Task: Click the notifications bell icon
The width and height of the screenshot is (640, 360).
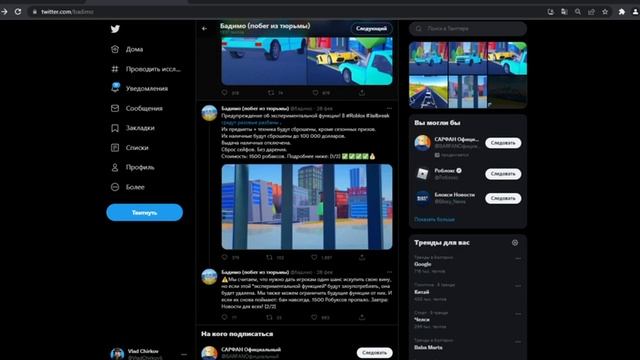Action: (x=115, y=88)
